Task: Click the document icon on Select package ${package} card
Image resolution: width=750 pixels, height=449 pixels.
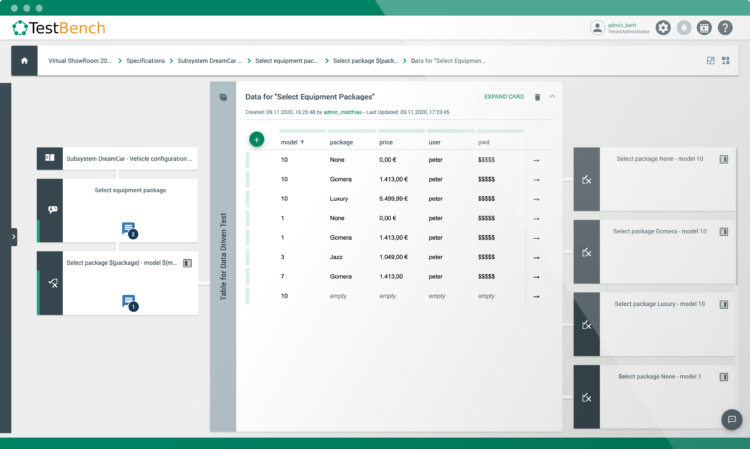Action: [188, 263]
